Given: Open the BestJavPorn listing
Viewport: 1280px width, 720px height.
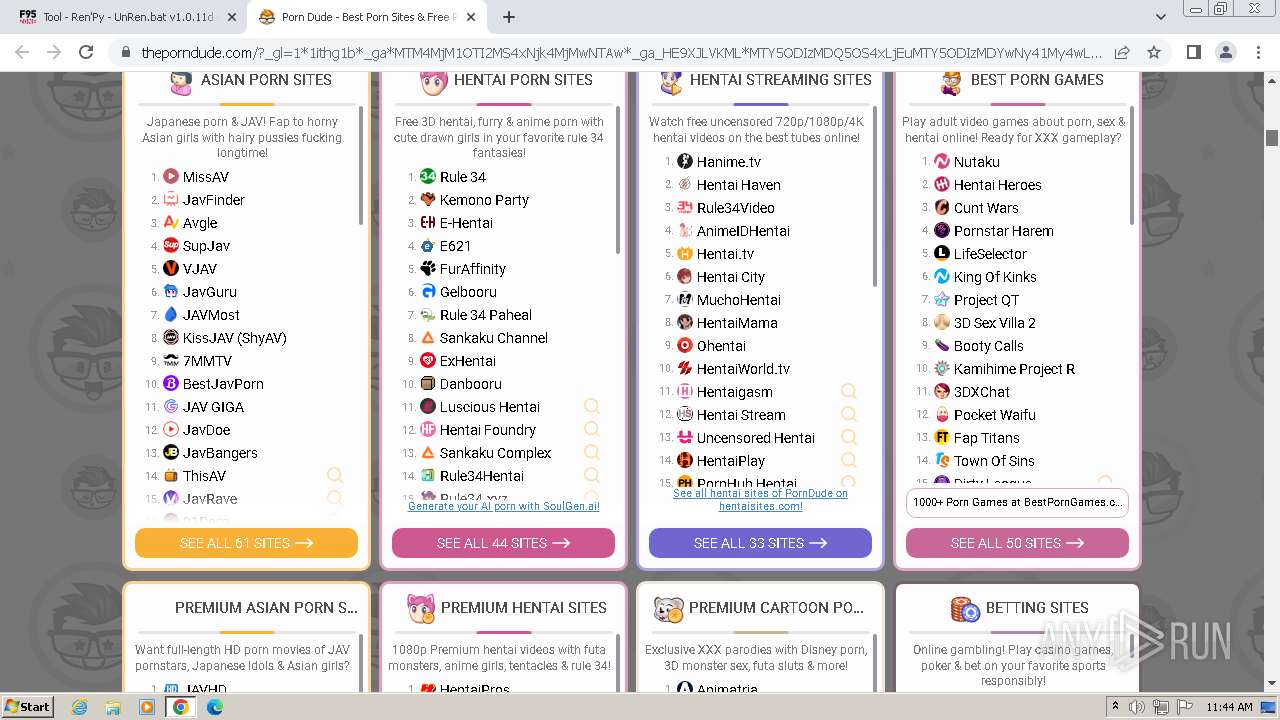Looking at the screenshot, I should [x=223, y=384].
